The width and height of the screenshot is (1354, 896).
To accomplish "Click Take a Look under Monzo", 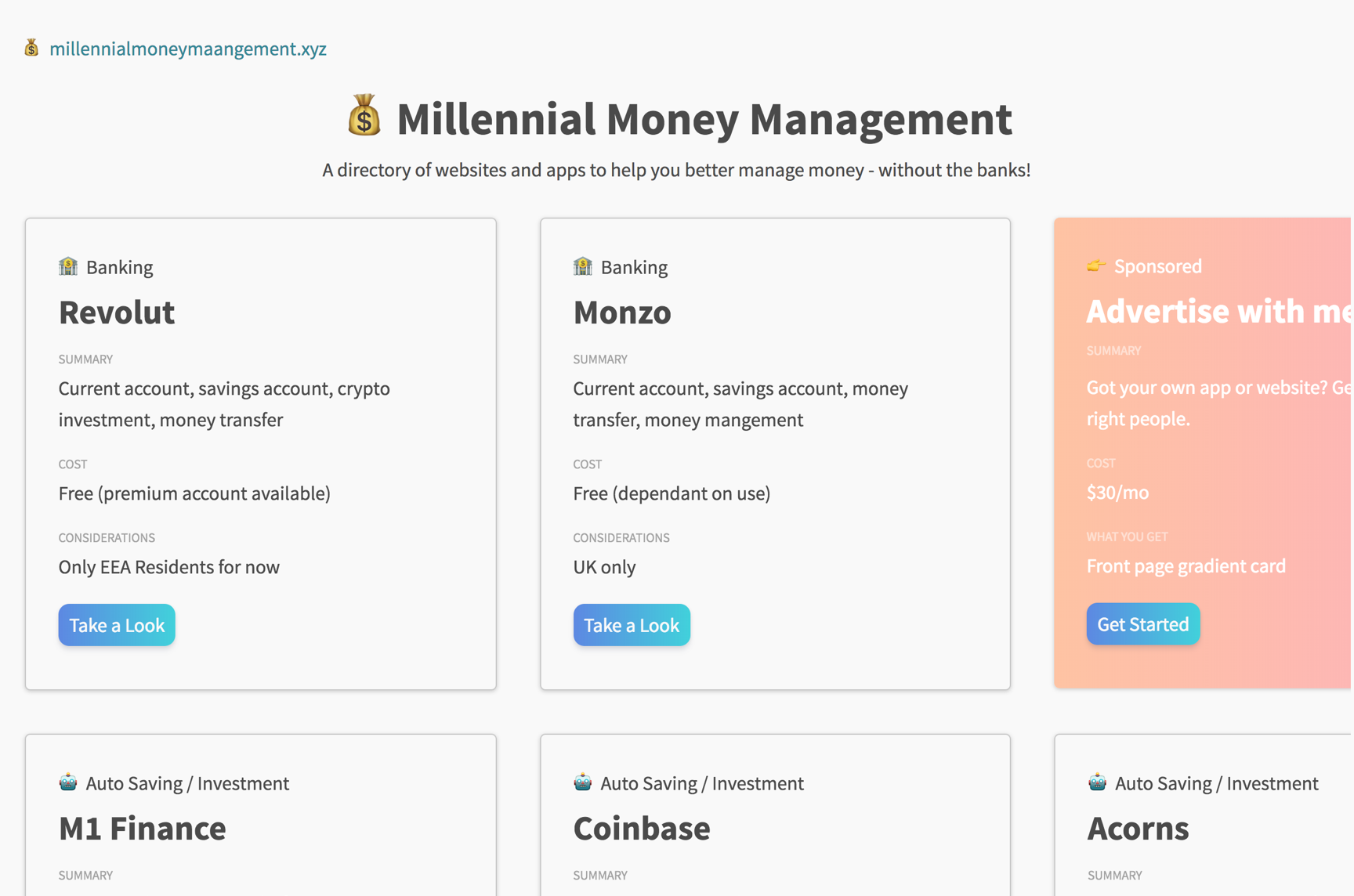I will pos(632,625).
